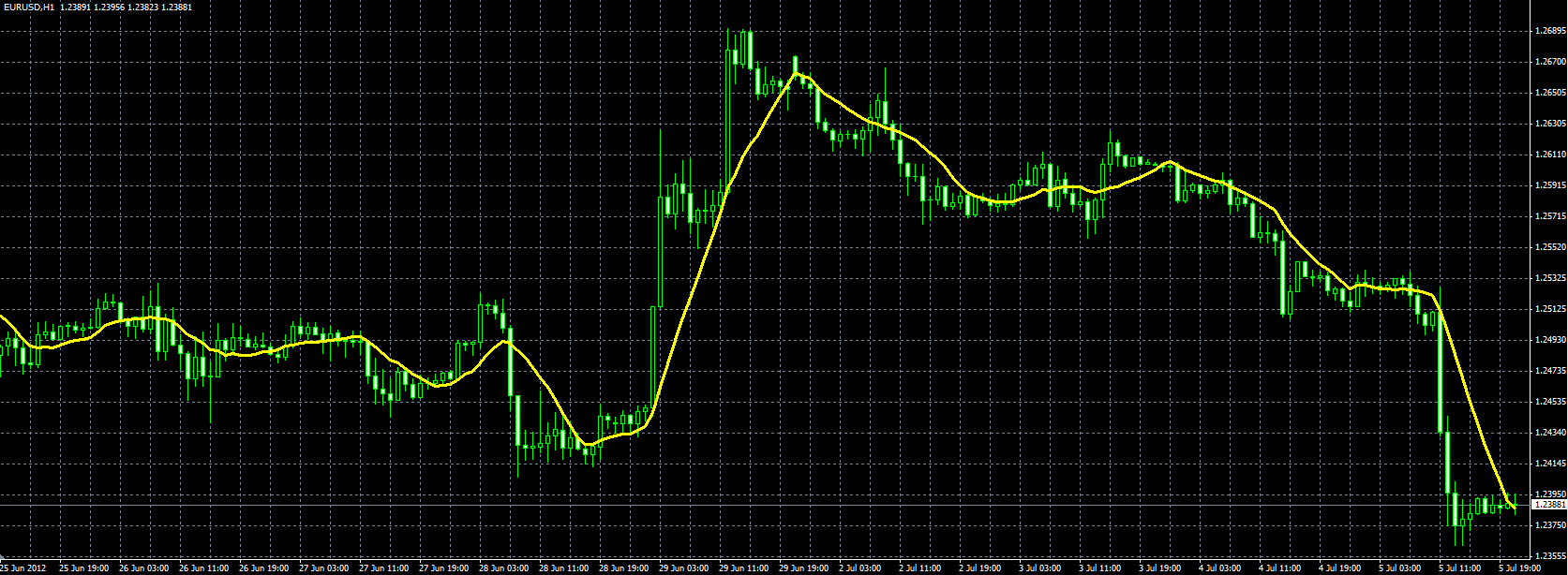Click the 26 Jun 19:00 time label
The height and width of the screenshot is (575, 1568).
click(x=263, y=568)
